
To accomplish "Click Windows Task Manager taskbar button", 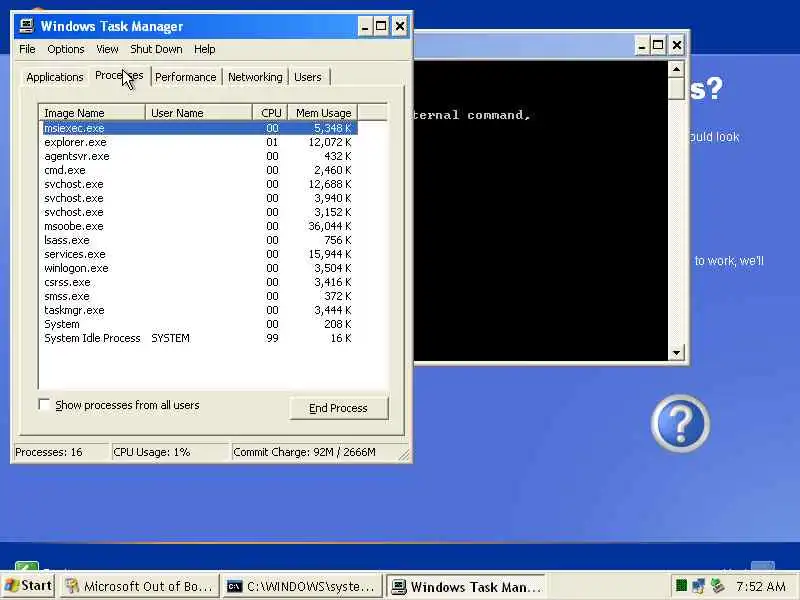I will pos(466,587).
